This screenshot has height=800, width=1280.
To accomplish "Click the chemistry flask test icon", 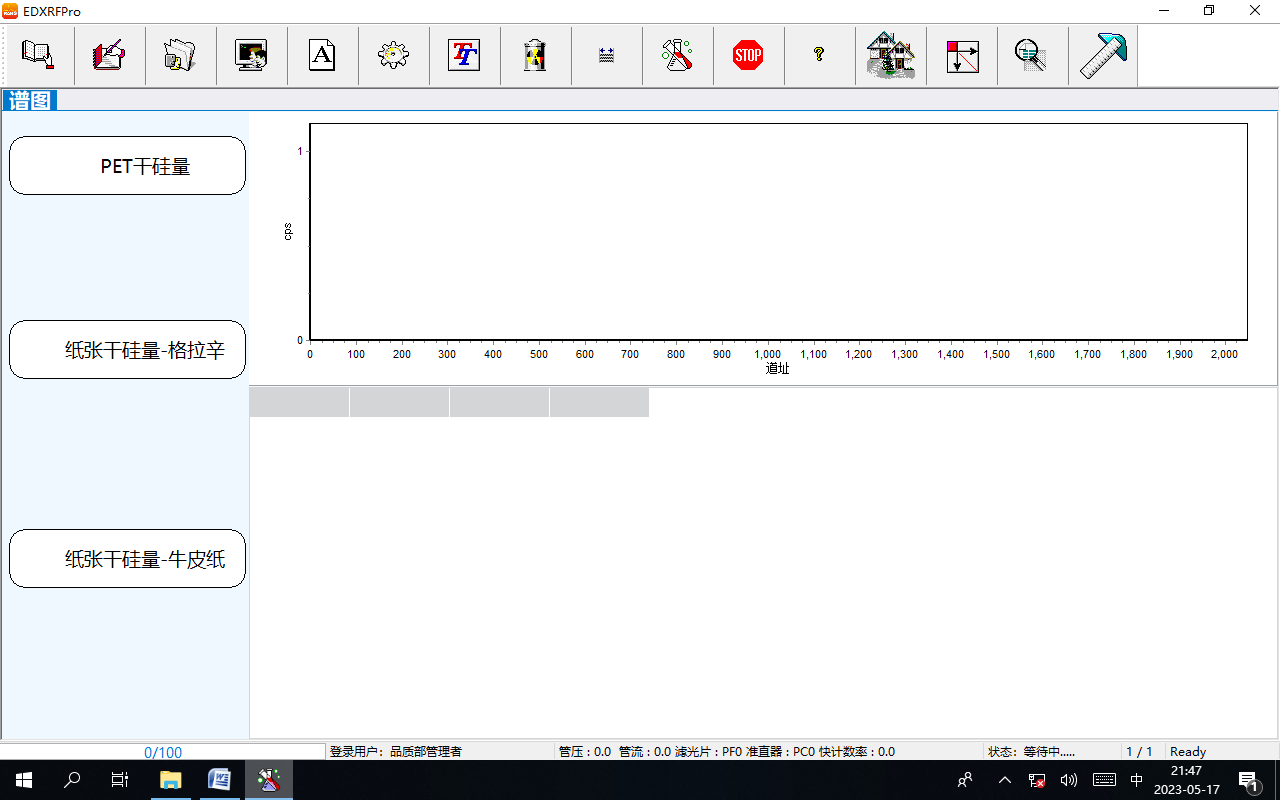I will [x=677, y=55].
